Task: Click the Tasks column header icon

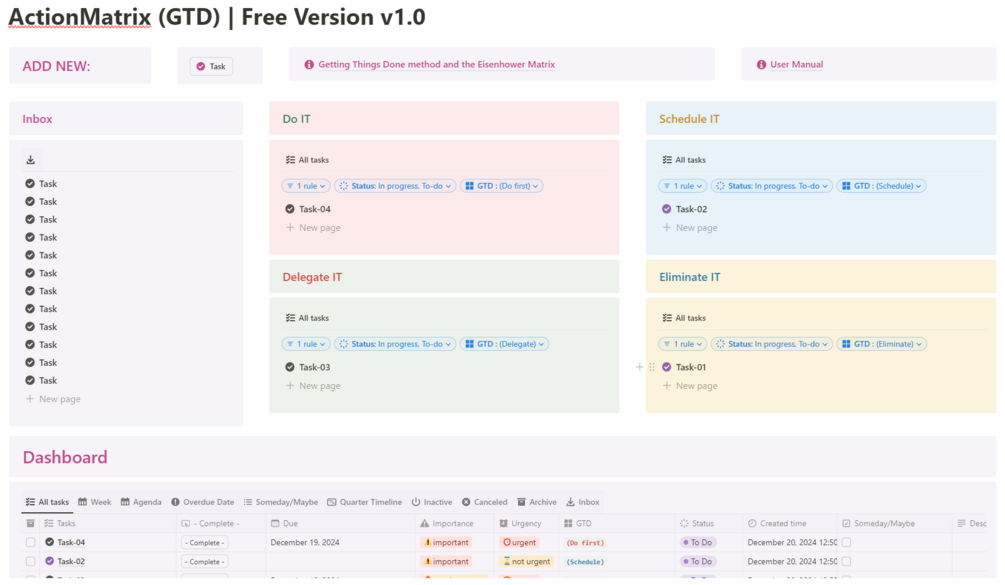Action: coord(49,523)
